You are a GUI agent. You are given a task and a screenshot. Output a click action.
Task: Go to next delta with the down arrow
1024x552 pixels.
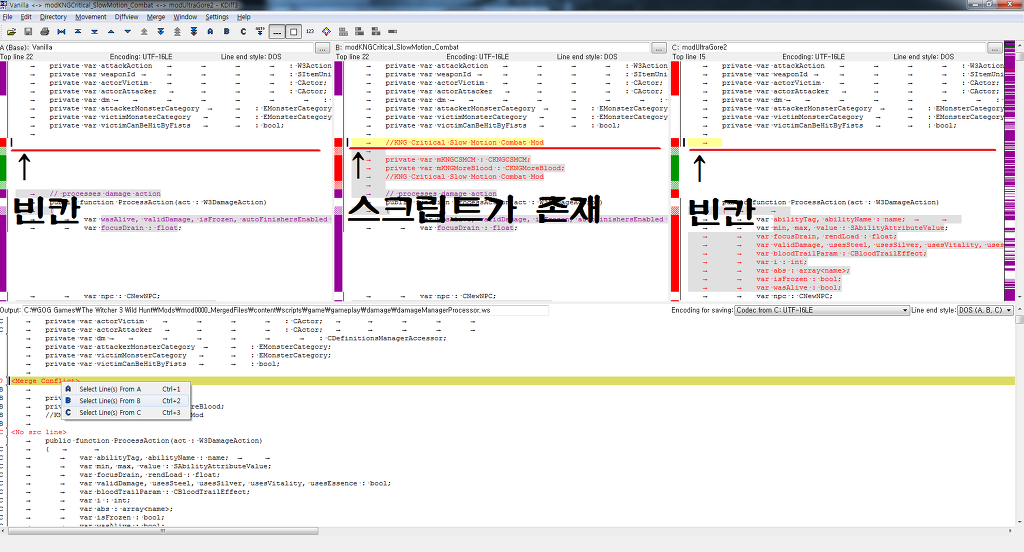coord(127,32)
